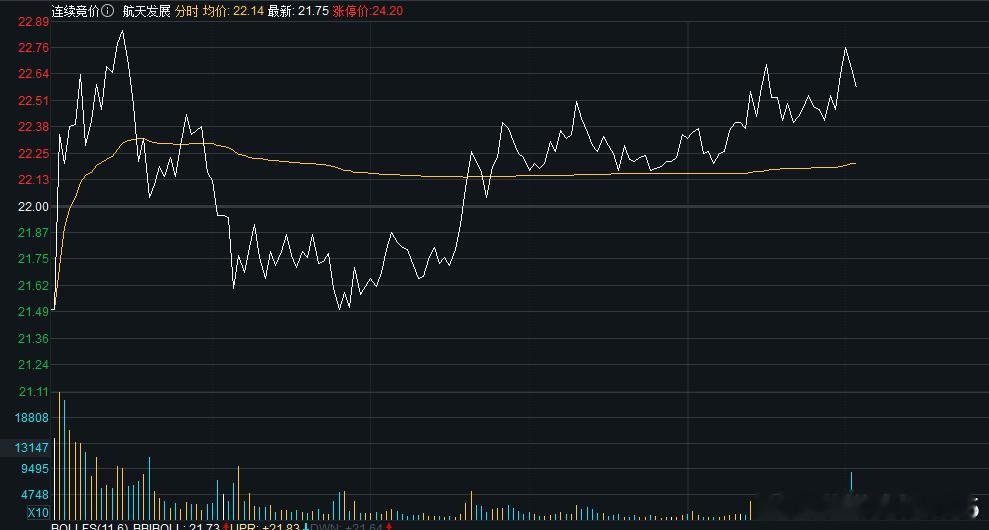Click the 21.62 price axis label
Viewport: 989px width, 530px height.
coord(33,286)
